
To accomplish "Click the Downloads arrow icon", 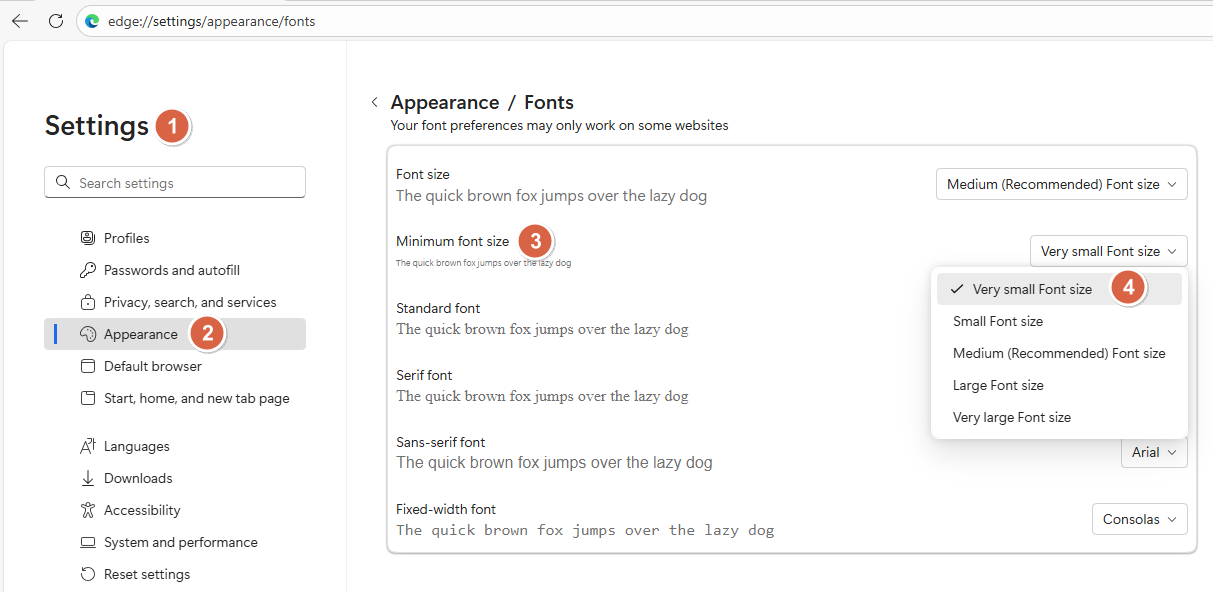I will (87, 478).
